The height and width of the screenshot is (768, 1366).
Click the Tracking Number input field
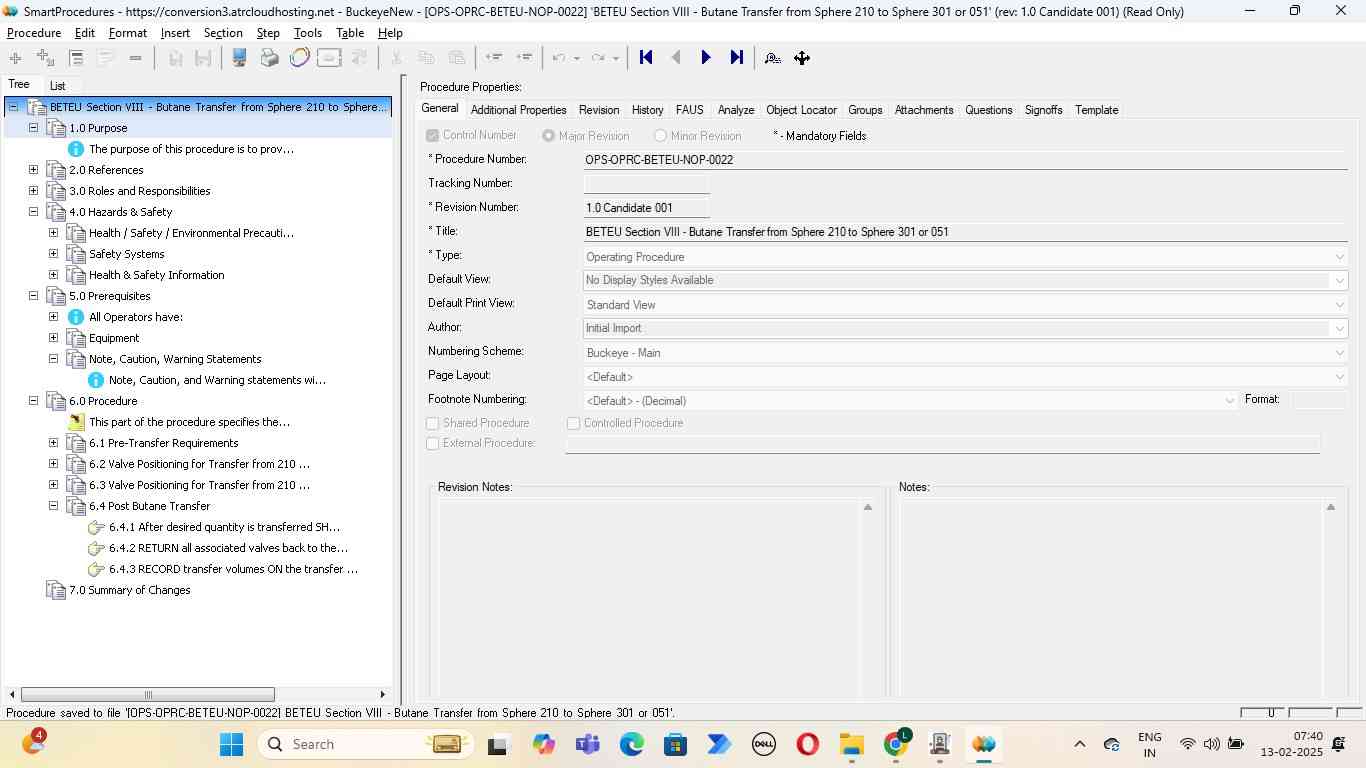(x=646, y=184)
